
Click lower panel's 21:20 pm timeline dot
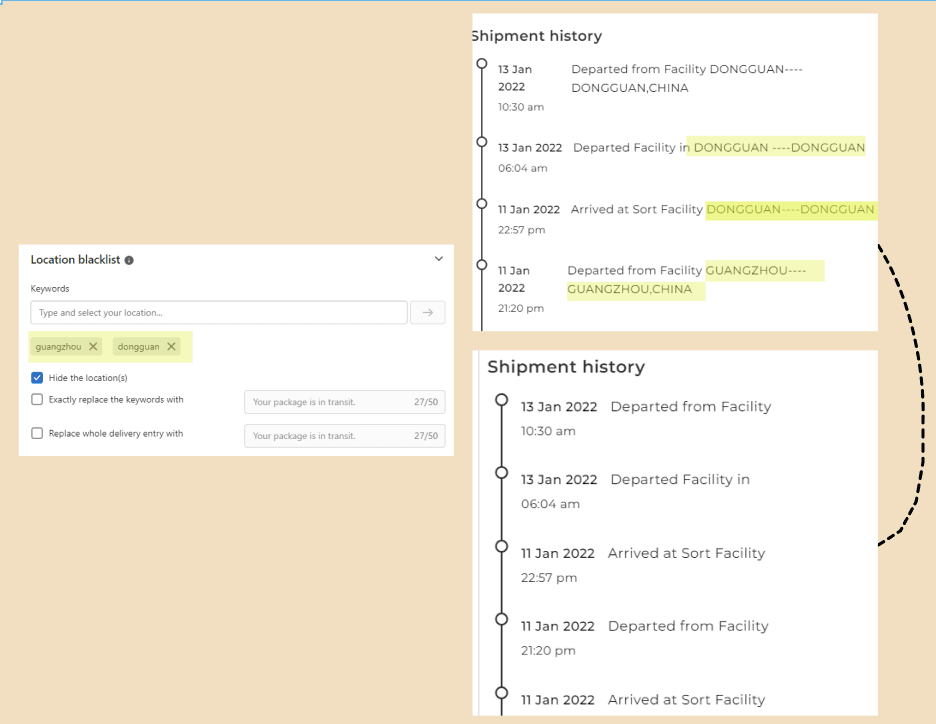pos(502,620)
